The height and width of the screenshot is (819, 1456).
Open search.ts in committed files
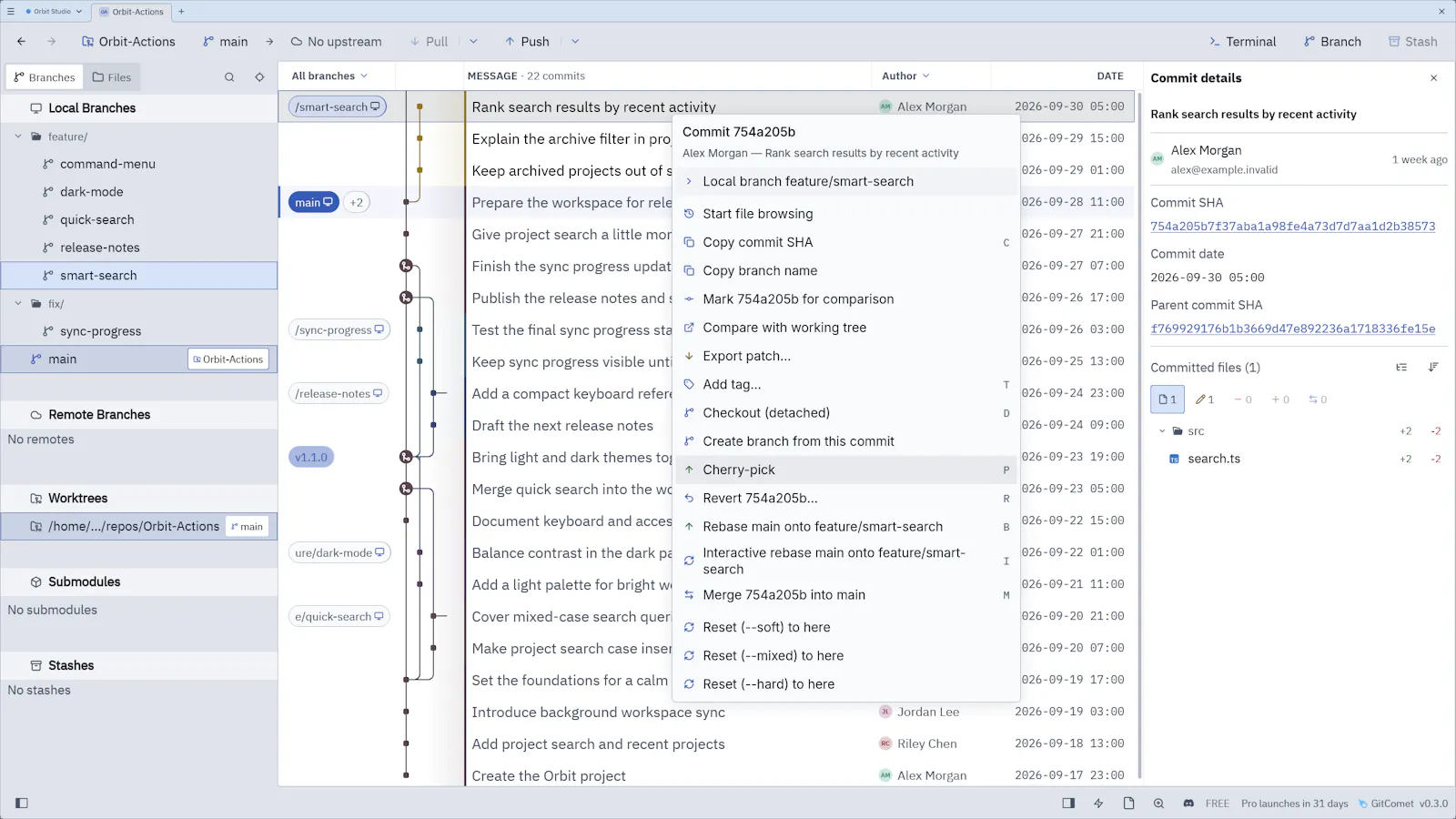(x=1214, y=460)
